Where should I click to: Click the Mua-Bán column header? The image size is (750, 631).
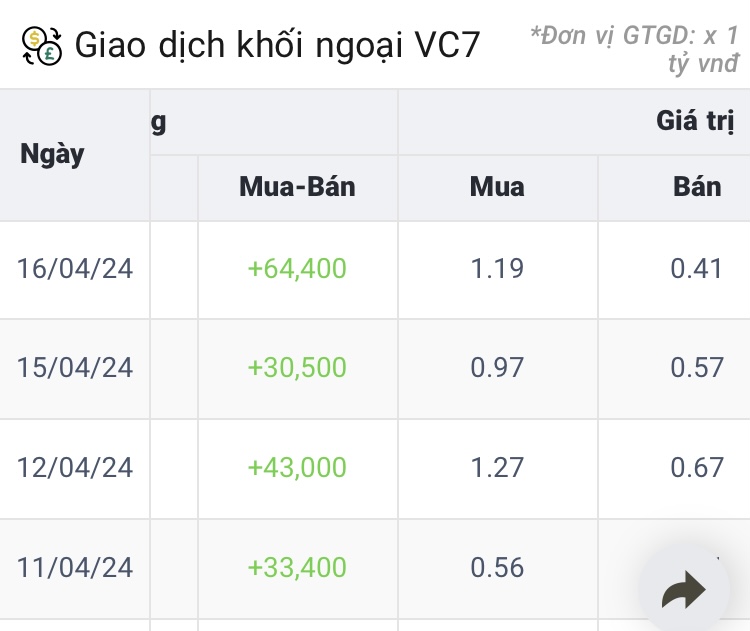click(297, 187)
